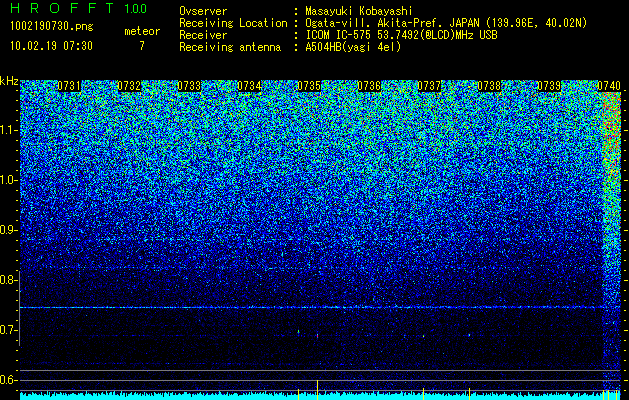Click the 0.8 frequency axis label
The width and height of the screenshot is (629, 400).
tap(8, 280)
